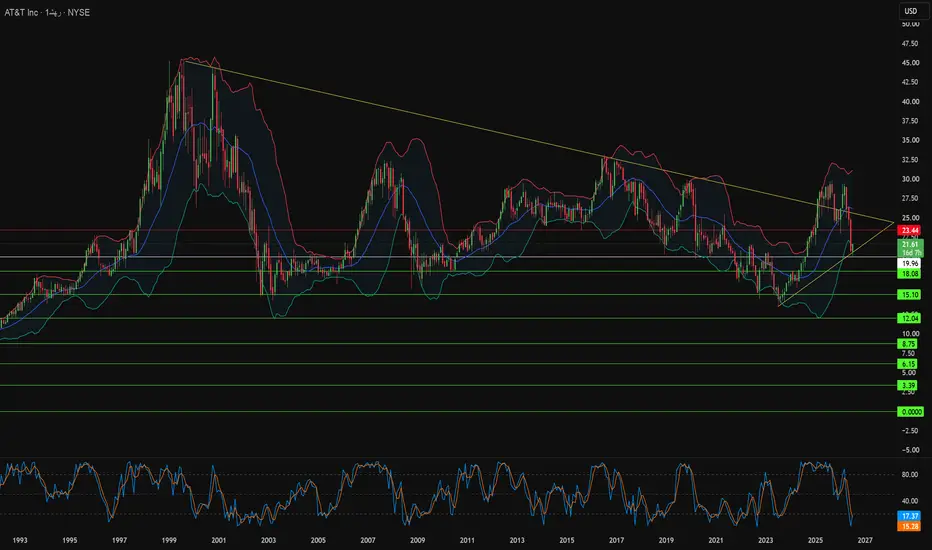Screen dimensions: 932x550
Task: Click the white 19.96 price label
Action: pos(910,263)
